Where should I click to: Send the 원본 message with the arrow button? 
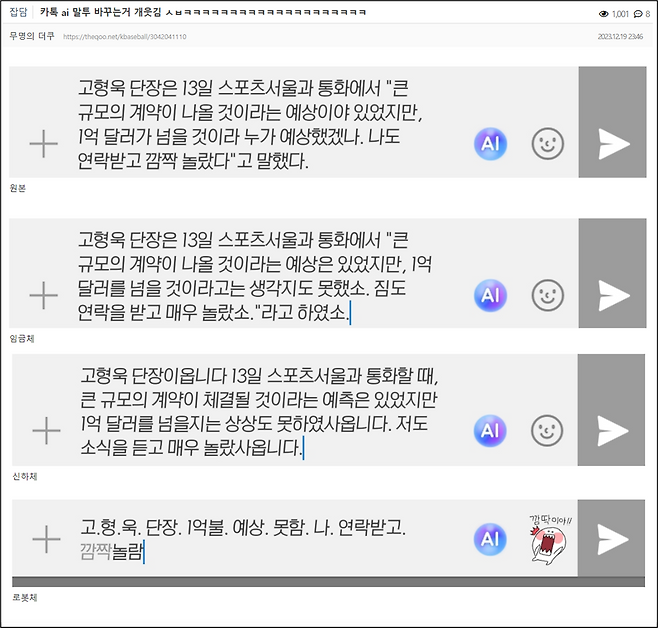point(612,144)
